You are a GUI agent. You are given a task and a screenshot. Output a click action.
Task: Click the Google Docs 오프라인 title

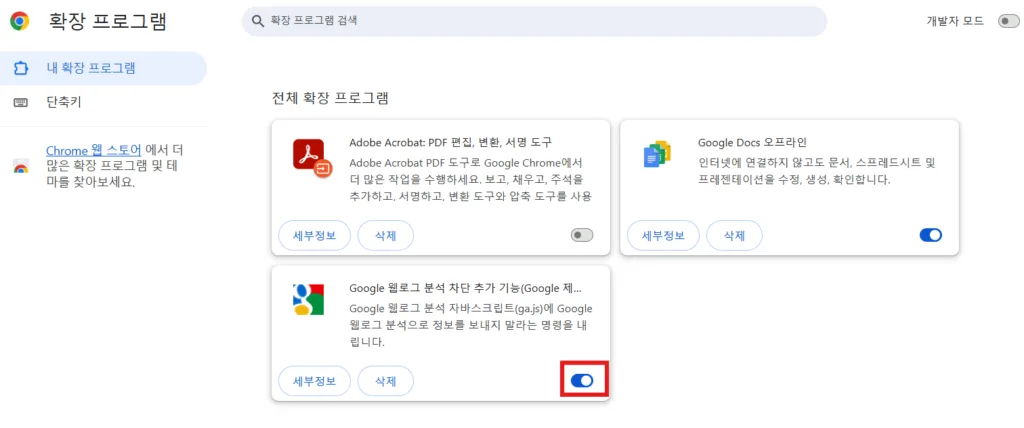[x=754, y=142]
